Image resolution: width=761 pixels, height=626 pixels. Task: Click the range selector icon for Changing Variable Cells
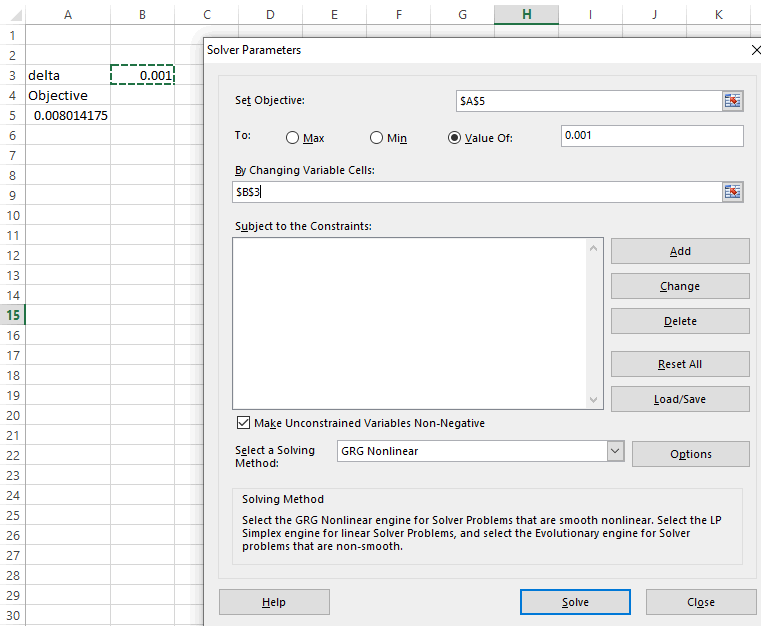(732, 192)
